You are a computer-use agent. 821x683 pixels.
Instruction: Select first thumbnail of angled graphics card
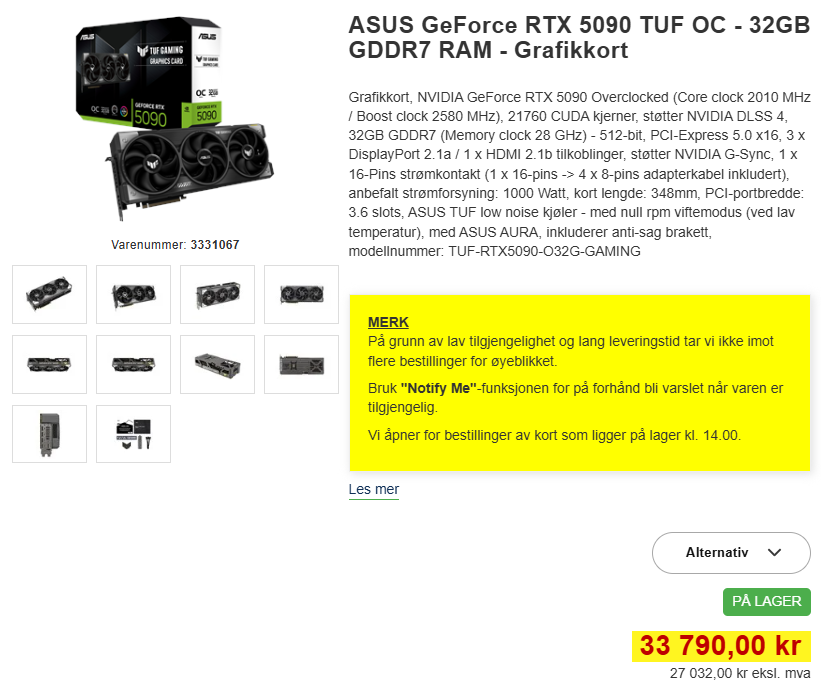[49, 294]
